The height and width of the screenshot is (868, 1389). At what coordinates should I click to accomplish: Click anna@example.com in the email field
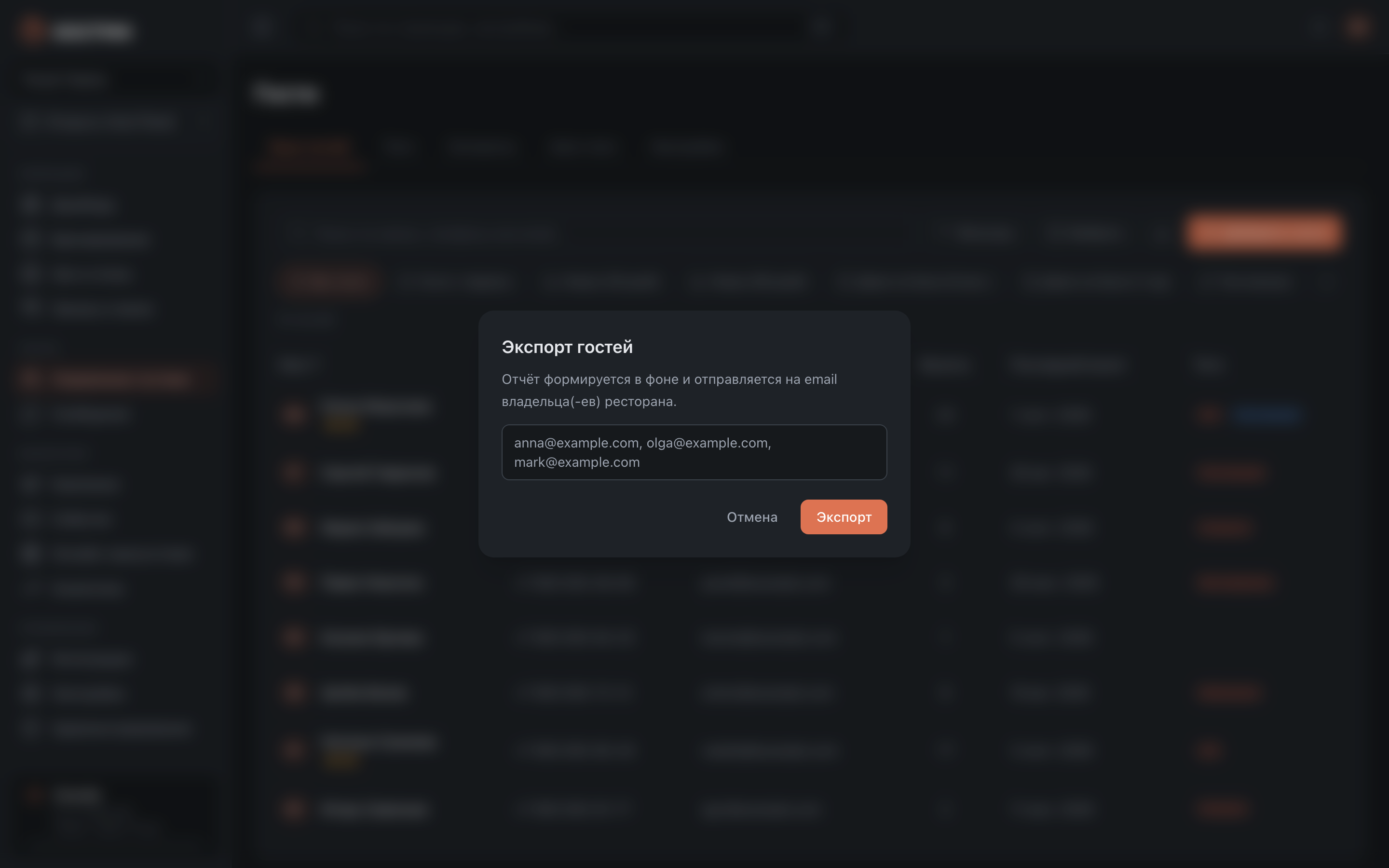coord(576,443)
